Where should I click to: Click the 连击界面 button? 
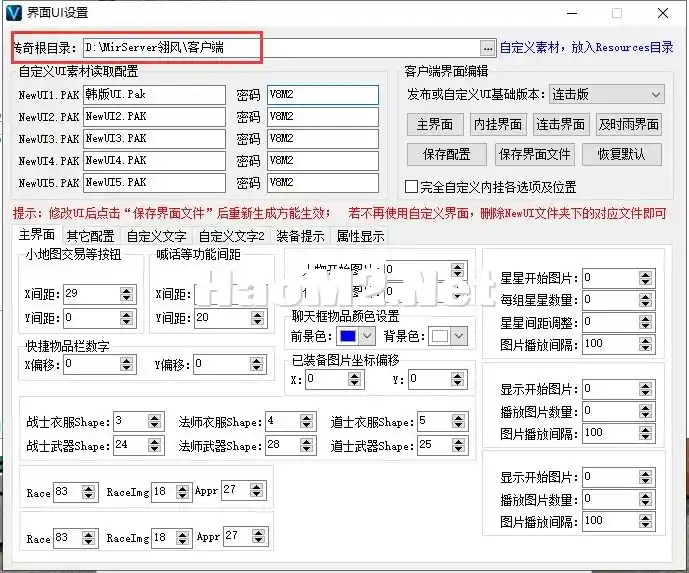coord(561,125)
